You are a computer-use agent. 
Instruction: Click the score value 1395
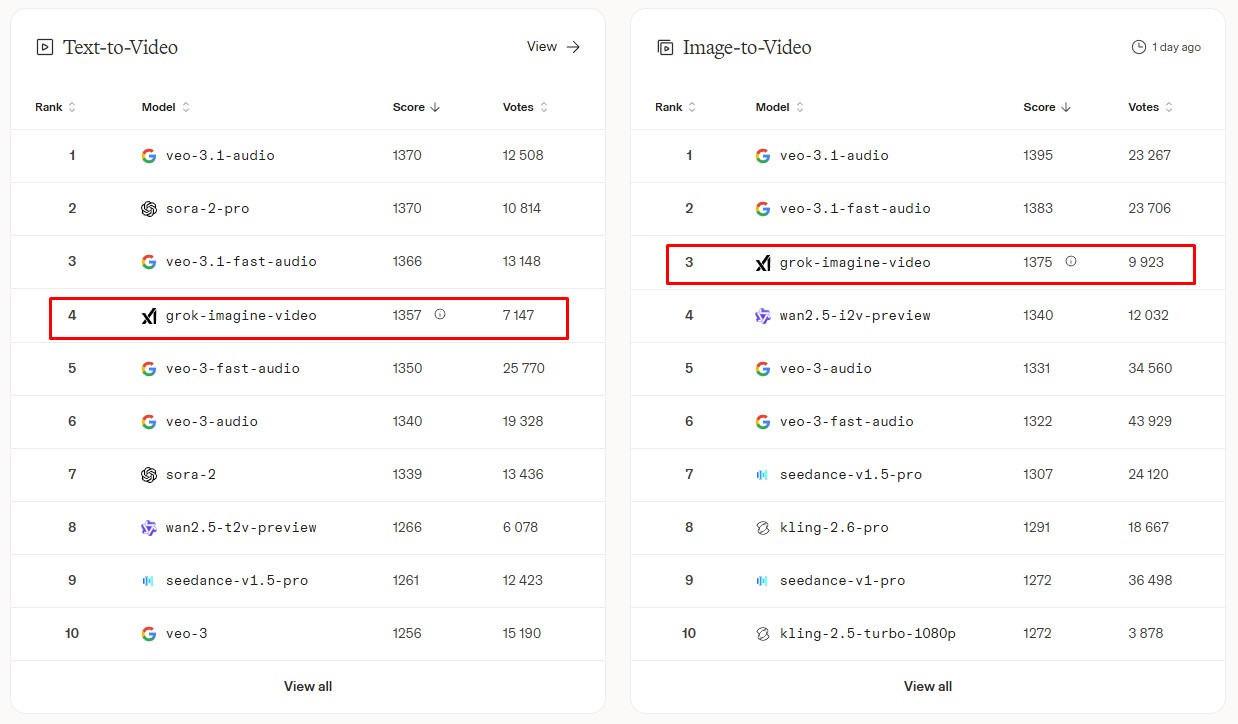tap(1038, 156)
